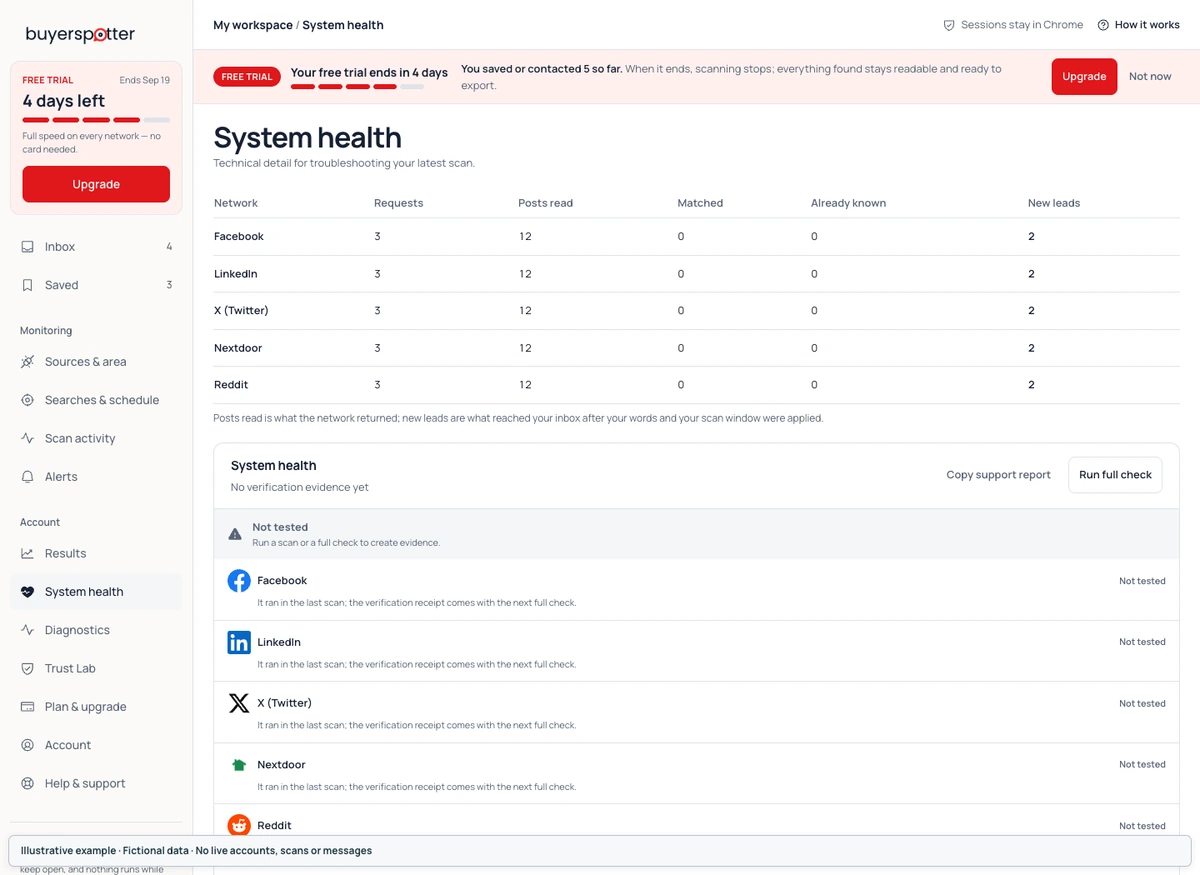Open the Inbox menu item

tap(97, 247)
